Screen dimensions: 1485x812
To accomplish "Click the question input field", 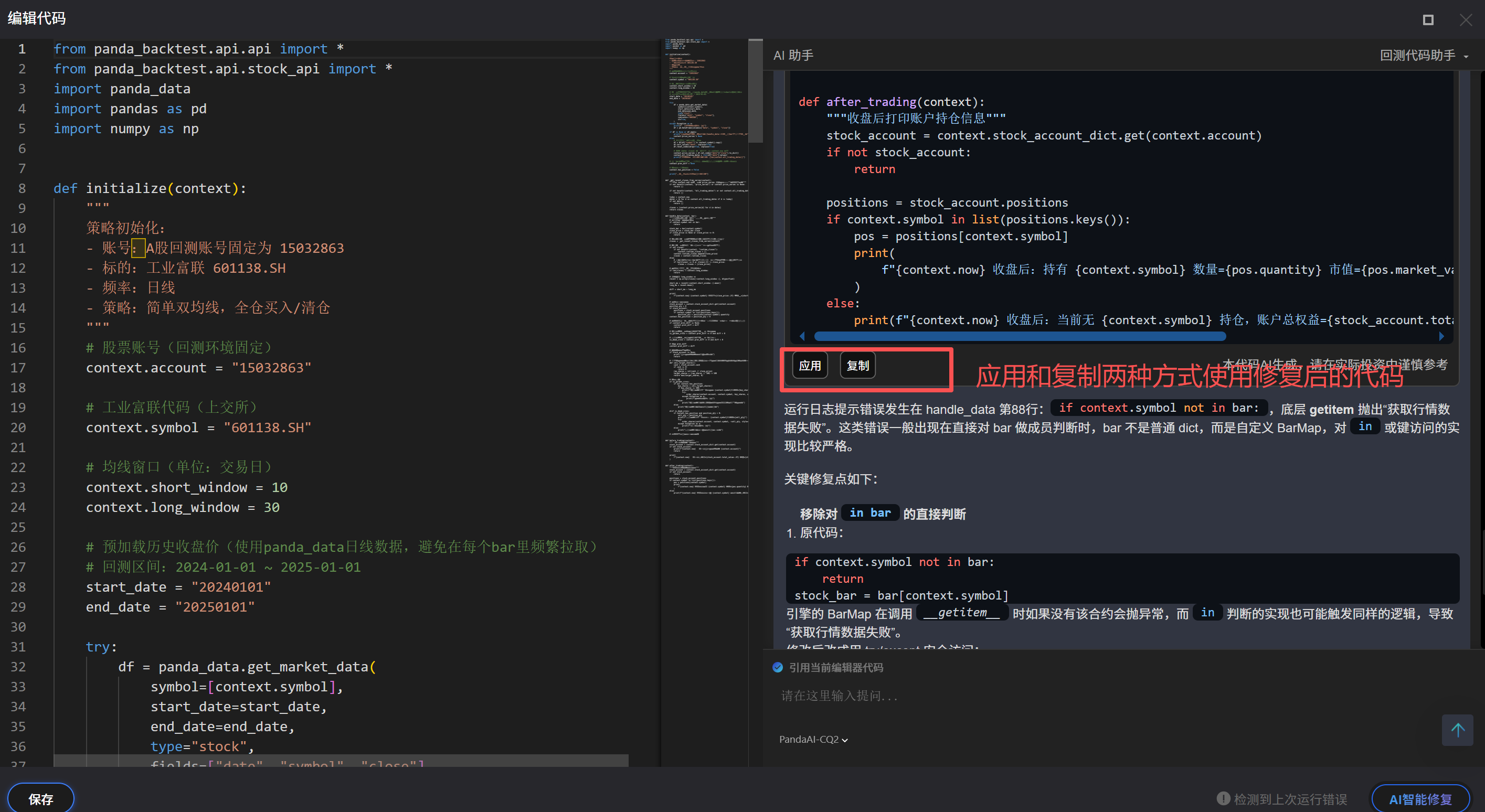I will tap(1107, 696).
